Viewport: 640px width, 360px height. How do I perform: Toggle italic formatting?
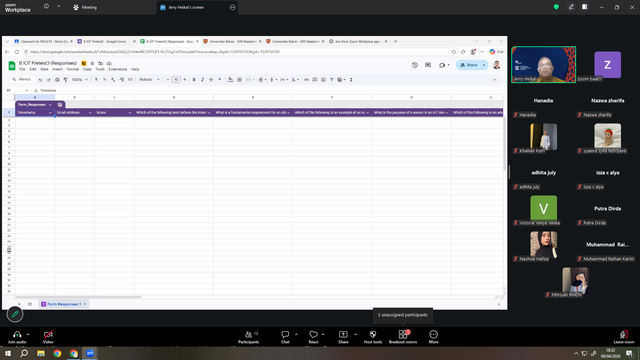(202, 80)
